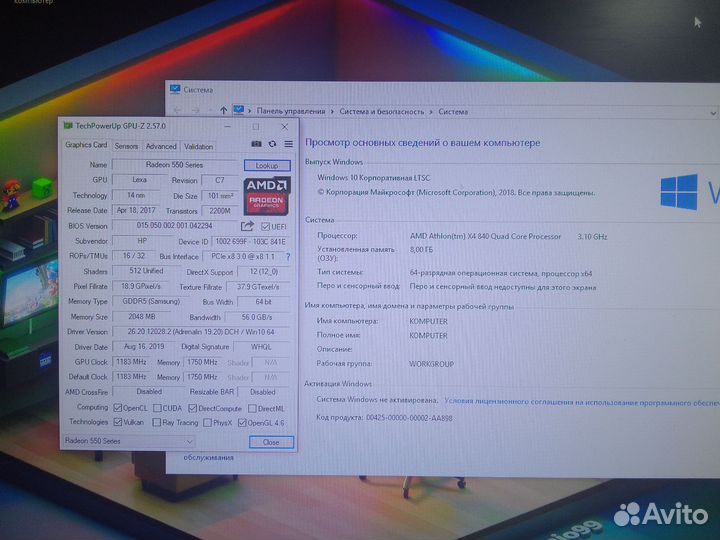The height and width of the screenshot is (540, 720).
Task: Click GPU-Z title bar app icon
Action: pos(68,125)
